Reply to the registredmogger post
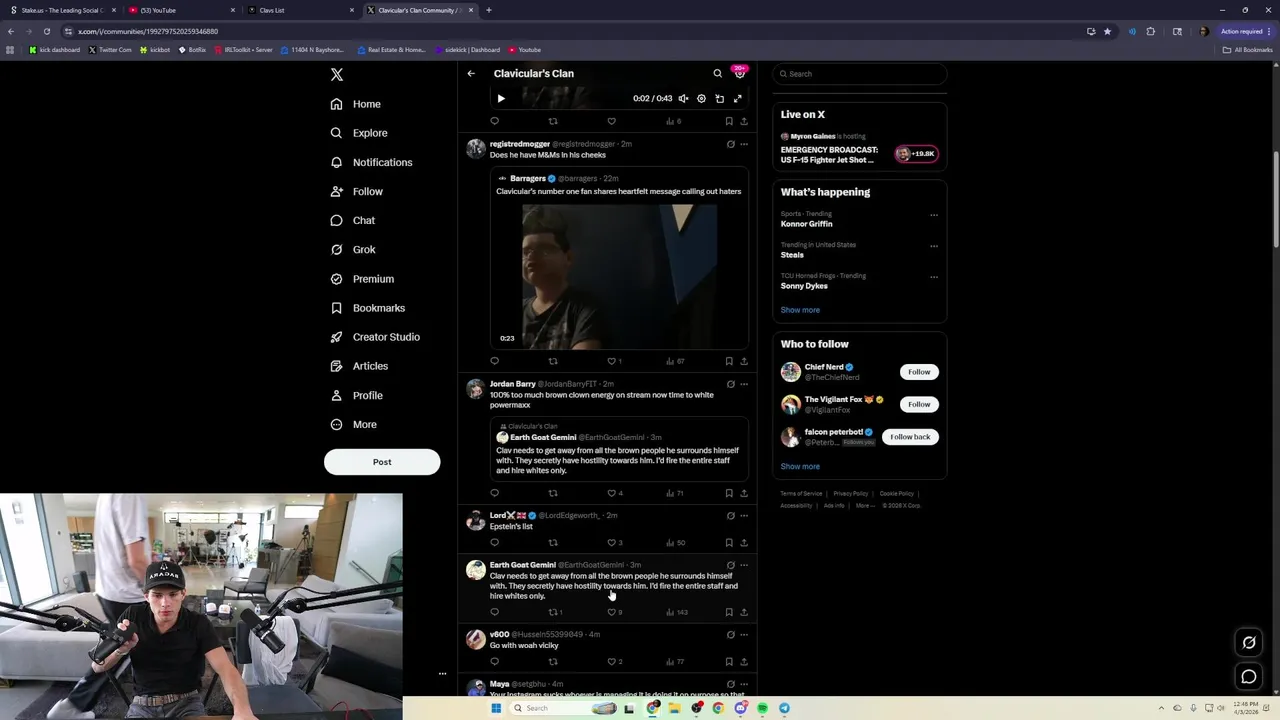 494,361
